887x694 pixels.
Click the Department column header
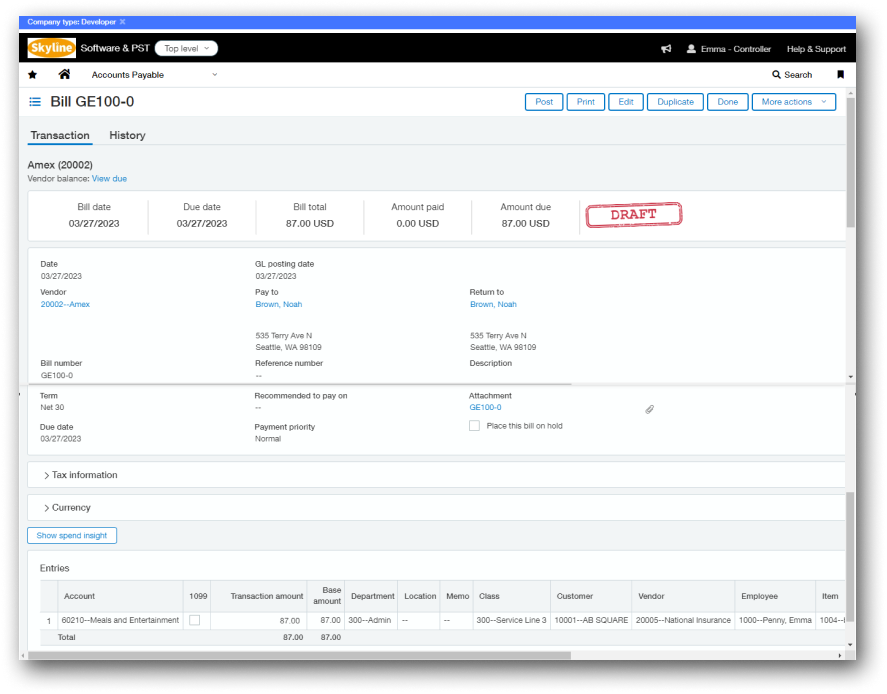[371, 596]
